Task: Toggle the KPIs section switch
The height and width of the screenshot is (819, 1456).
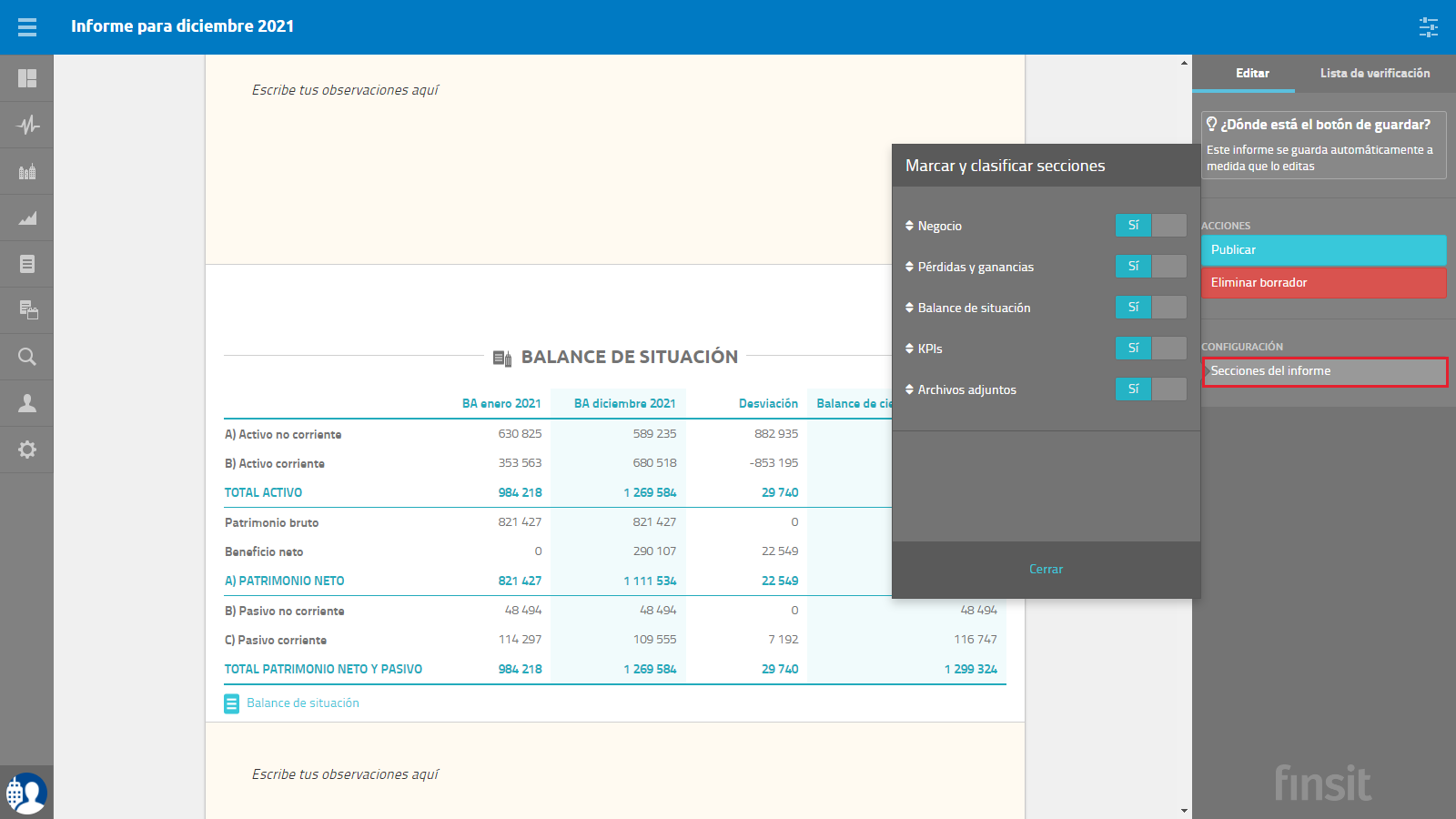Action: pyautogui.click(x=1151, y=348)
